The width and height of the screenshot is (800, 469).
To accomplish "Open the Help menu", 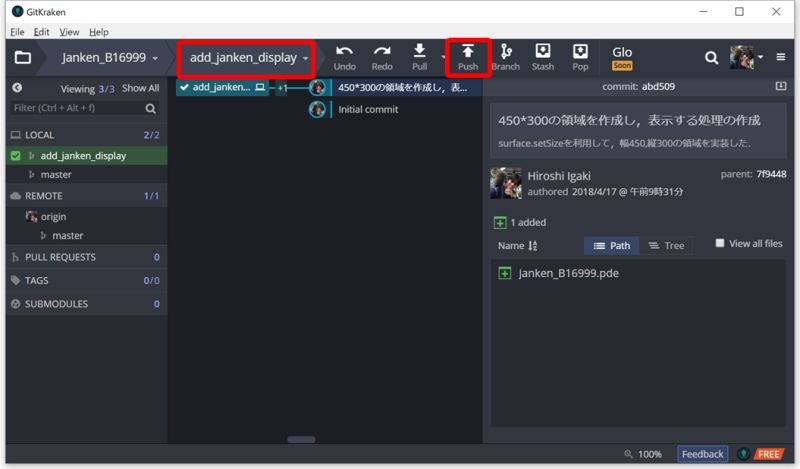I will coord(98,32).
